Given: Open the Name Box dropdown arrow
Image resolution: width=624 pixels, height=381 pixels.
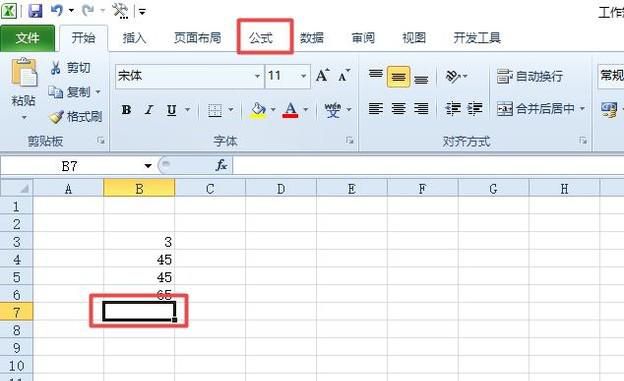Looking at the screenshot, I should point(148,166).
